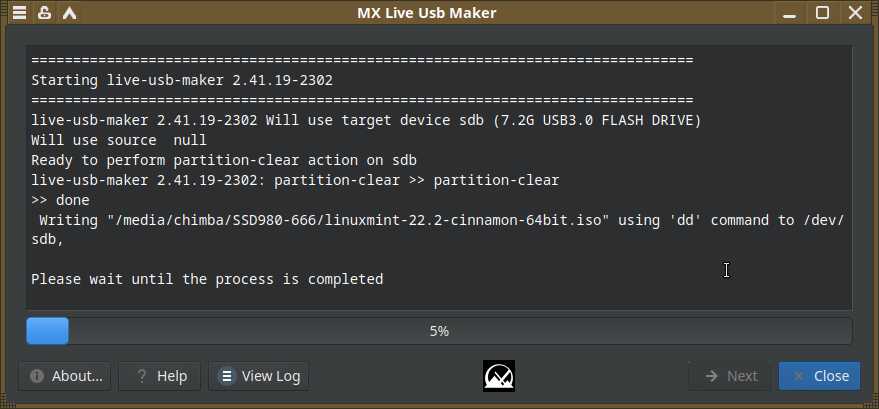This screenshot has width=879, height=409.
Task: Click the lock-shaped icon in title bar
Action: pyautogui.click(x=44, y=13)
